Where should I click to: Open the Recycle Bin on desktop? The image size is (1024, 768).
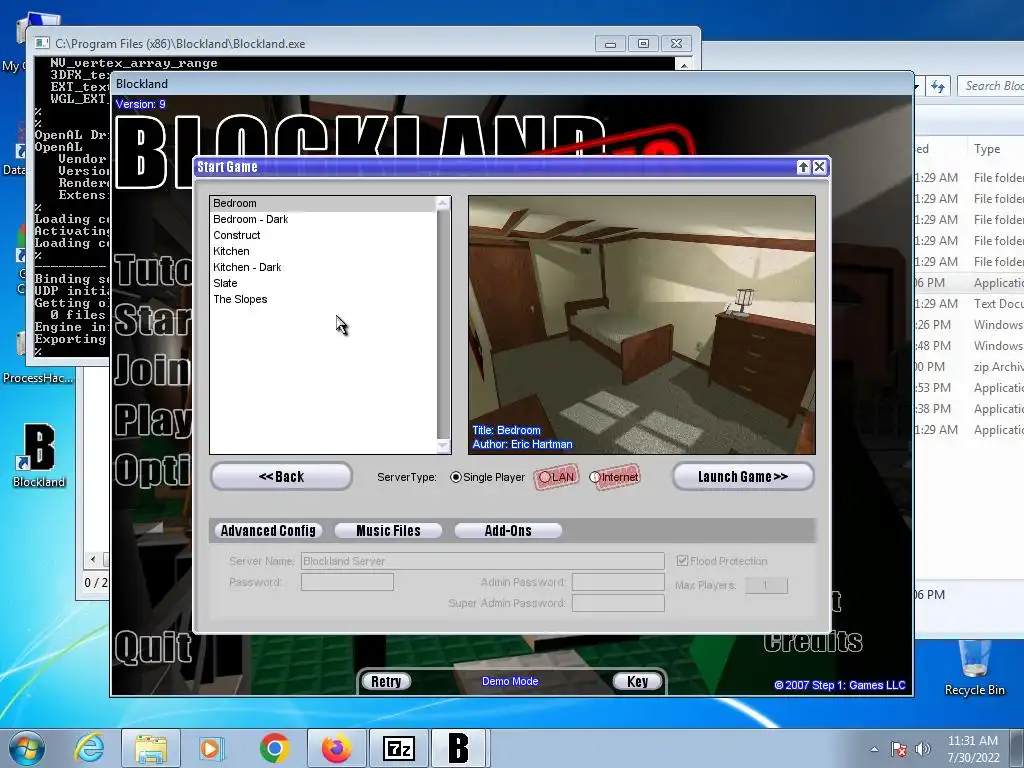975,667
